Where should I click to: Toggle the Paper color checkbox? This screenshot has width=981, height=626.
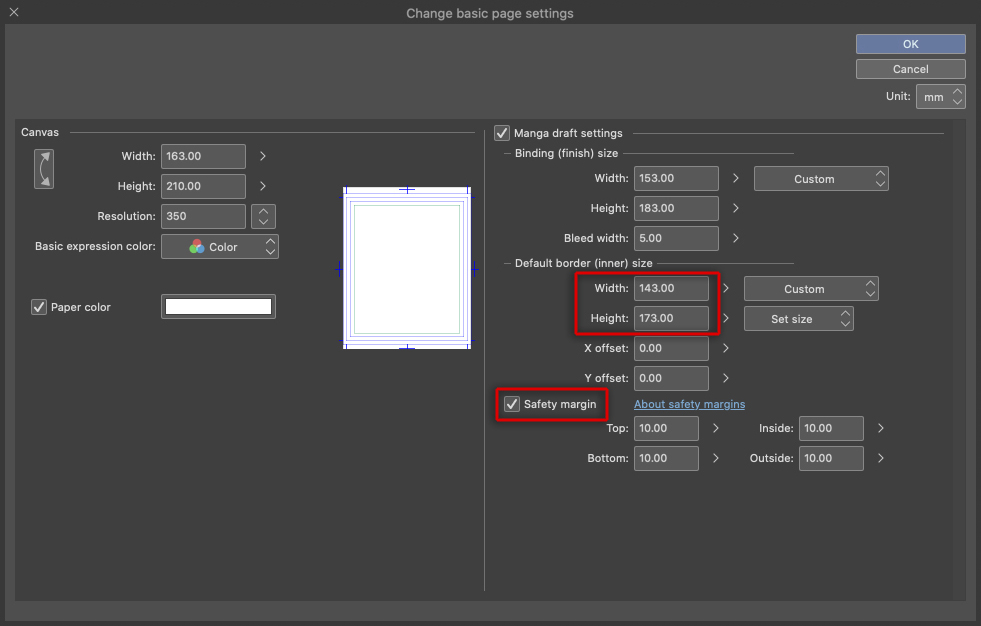pos(39,307)
